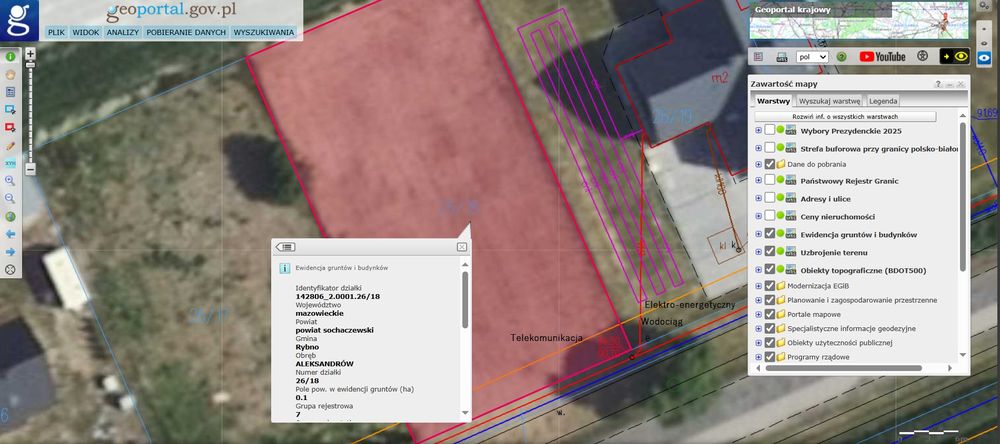The image size is (1000, 444).
Task: Open the 'pol' language dropdown
Action: click(812, 57)
